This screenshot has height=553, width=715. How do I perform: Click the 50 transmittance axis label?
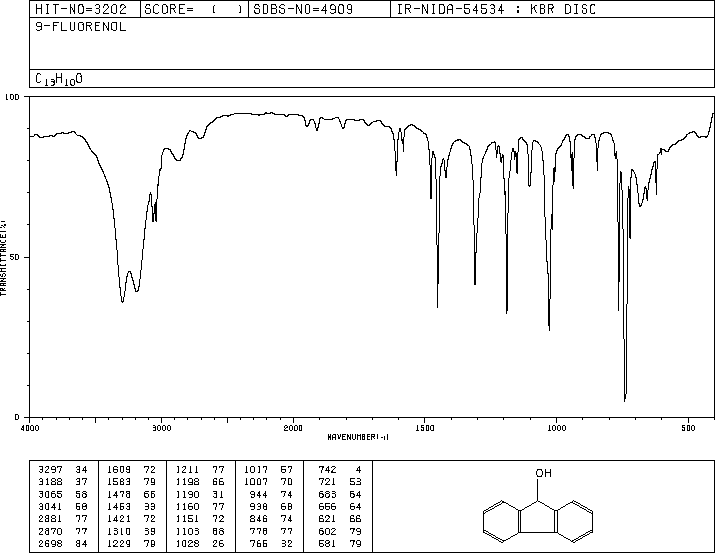point(16,257)
